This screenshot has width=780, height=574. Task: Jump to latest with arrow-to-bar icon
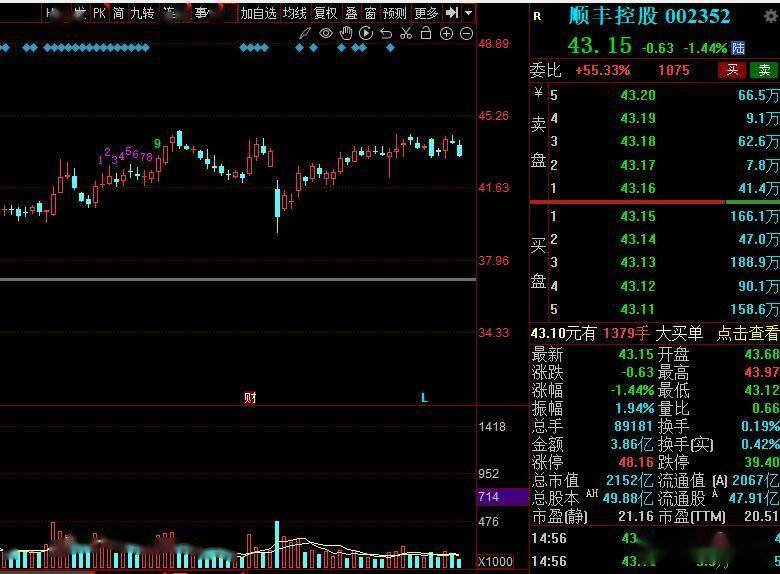pyautogui.click(x=452, y=13)
